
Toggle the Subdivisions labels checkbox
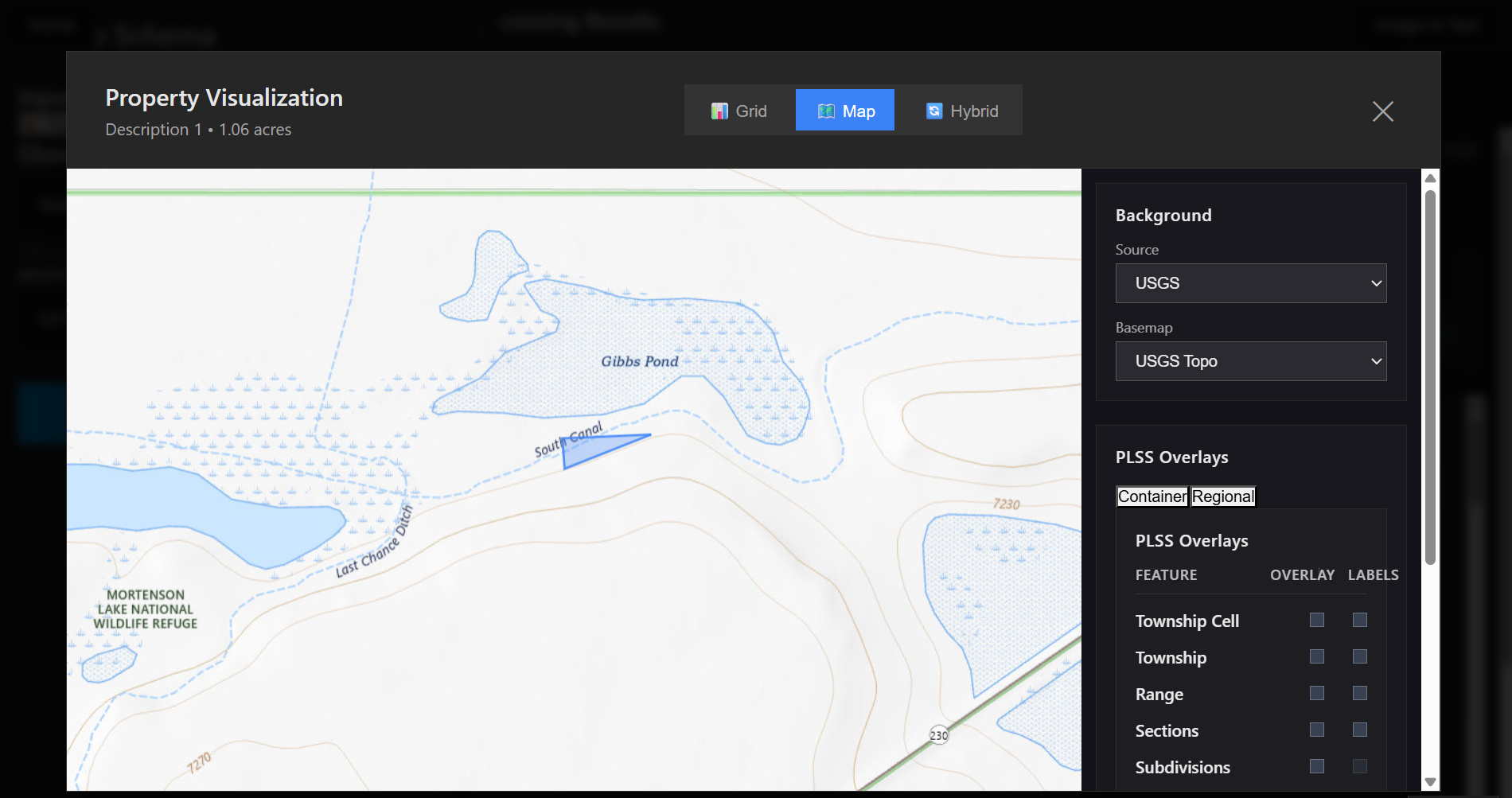(1360, 766)
